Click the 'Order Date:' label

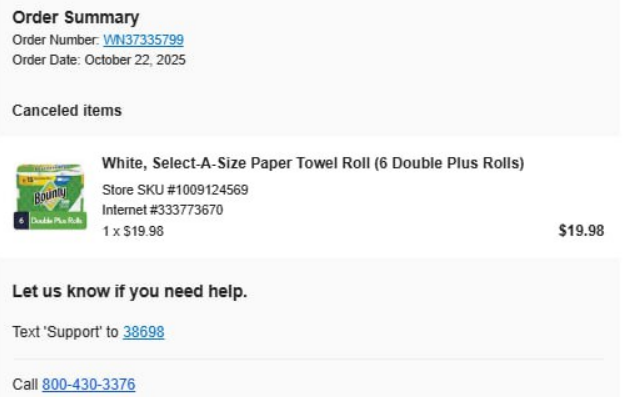click(46, 60)
